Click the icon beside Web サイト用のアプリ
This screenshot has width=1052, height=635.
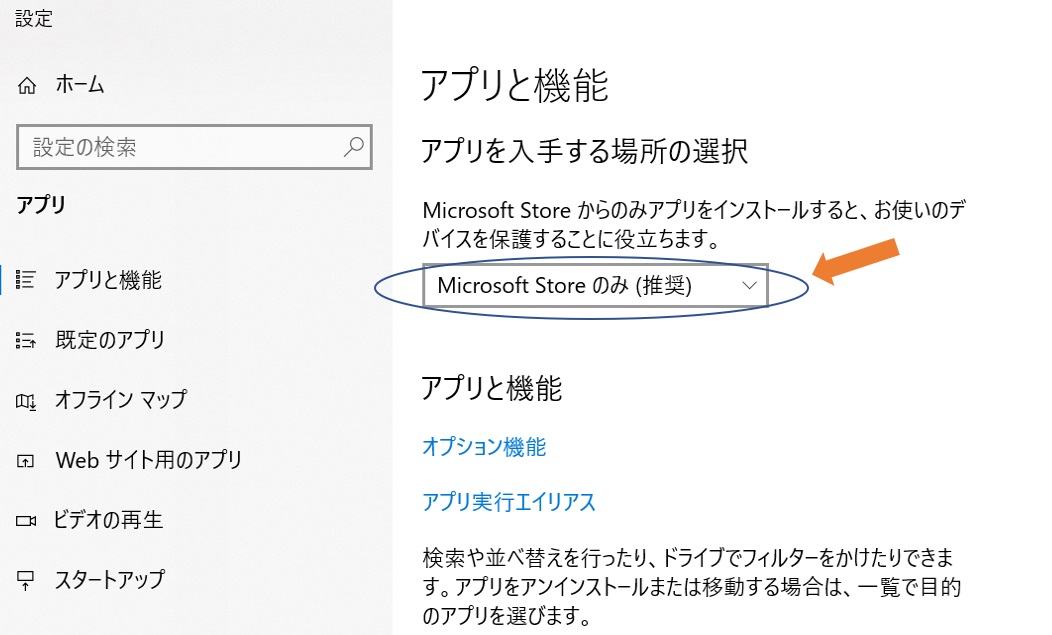27,461
